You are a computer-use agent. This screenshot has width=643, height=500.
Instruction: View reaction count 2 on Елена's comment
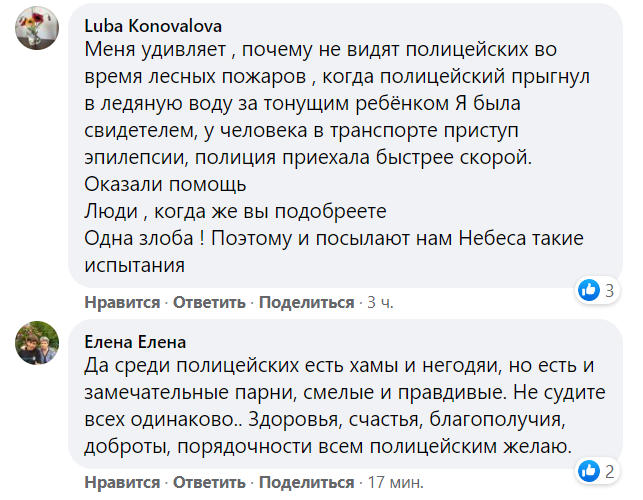click(x=609, y=471)
